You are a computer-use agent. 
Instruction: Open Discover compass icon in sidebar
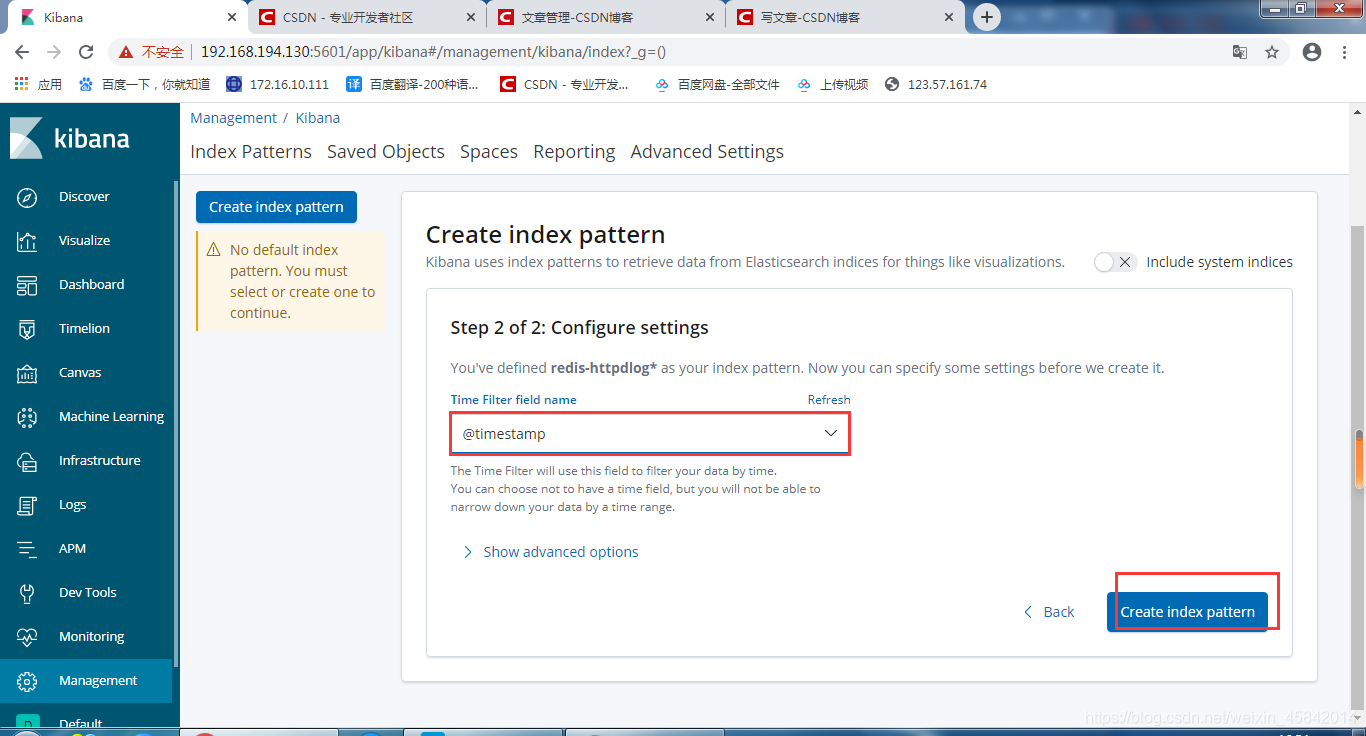(x=27, y=197)
